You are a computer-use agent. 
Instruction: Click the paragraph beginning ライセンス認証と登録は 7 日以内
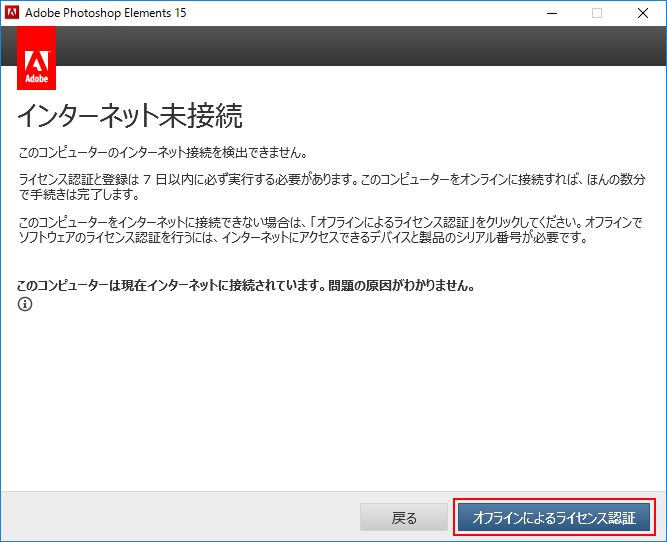[x=332, y=187]
